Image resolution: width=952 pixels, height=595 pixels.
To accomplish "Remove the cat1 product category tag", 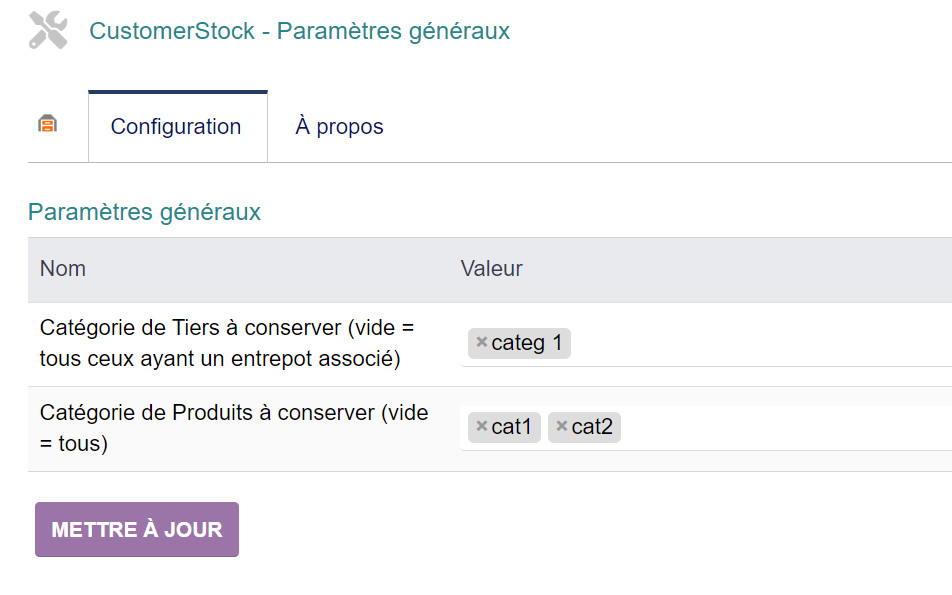I will click(x=481, y=427).
